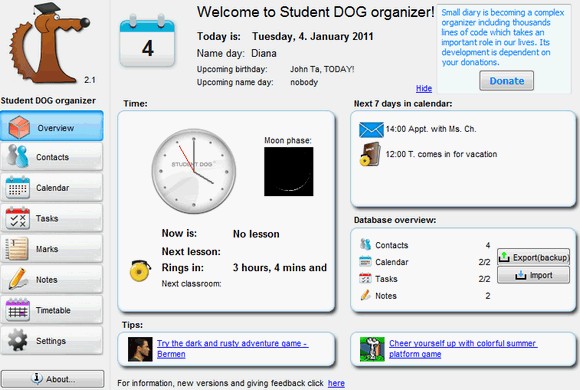Go to the Tasks section

[x=52, y=218]
